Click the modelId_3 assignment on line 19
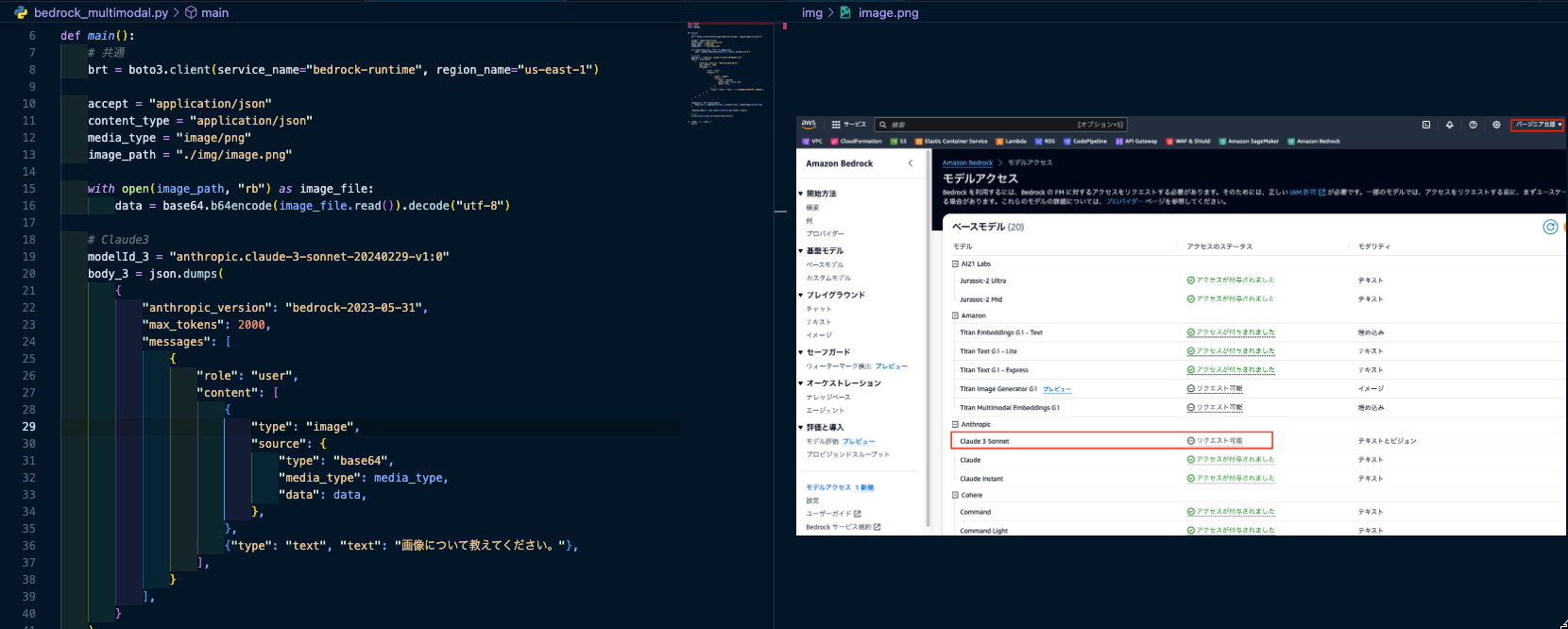The image size is (1568, 629). pos(268,257)
